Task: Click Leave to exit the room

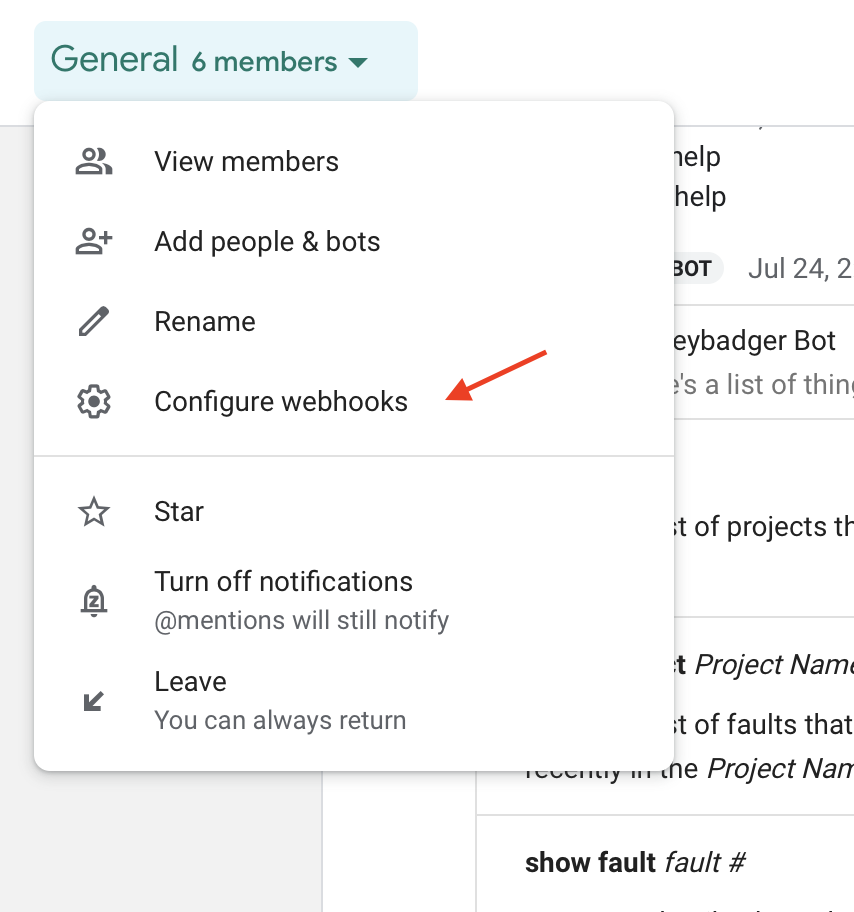Action: [190, 681]
